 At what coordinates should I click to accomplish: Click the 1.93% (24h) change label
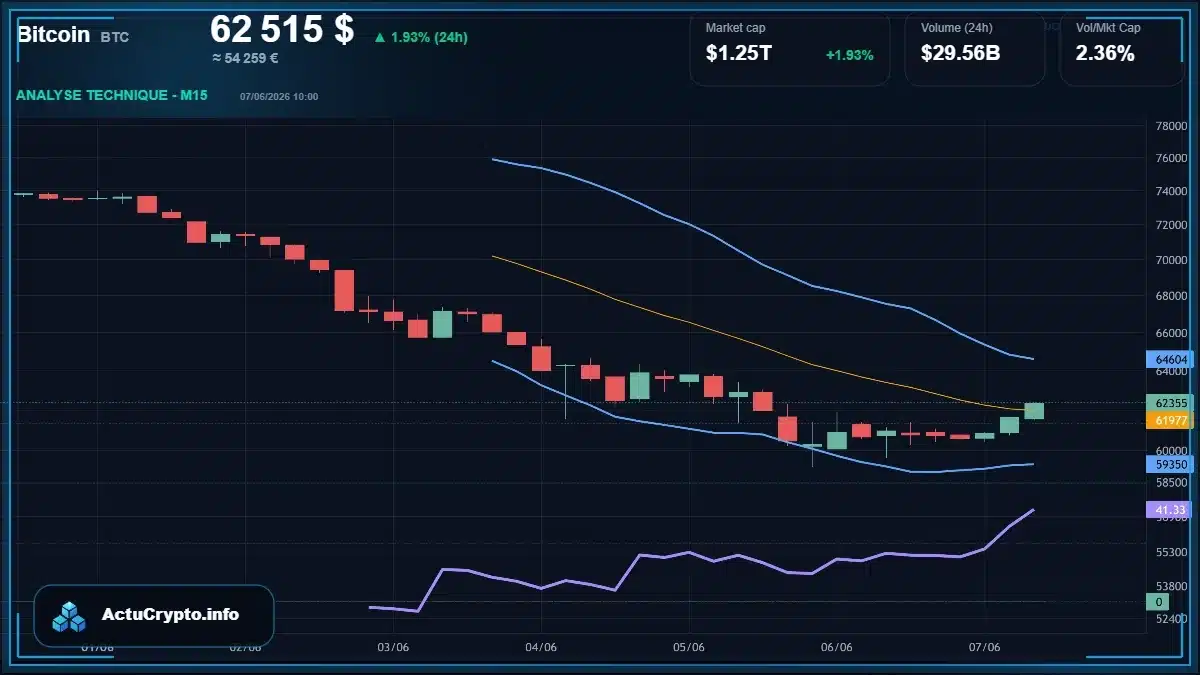coord(429,38)
